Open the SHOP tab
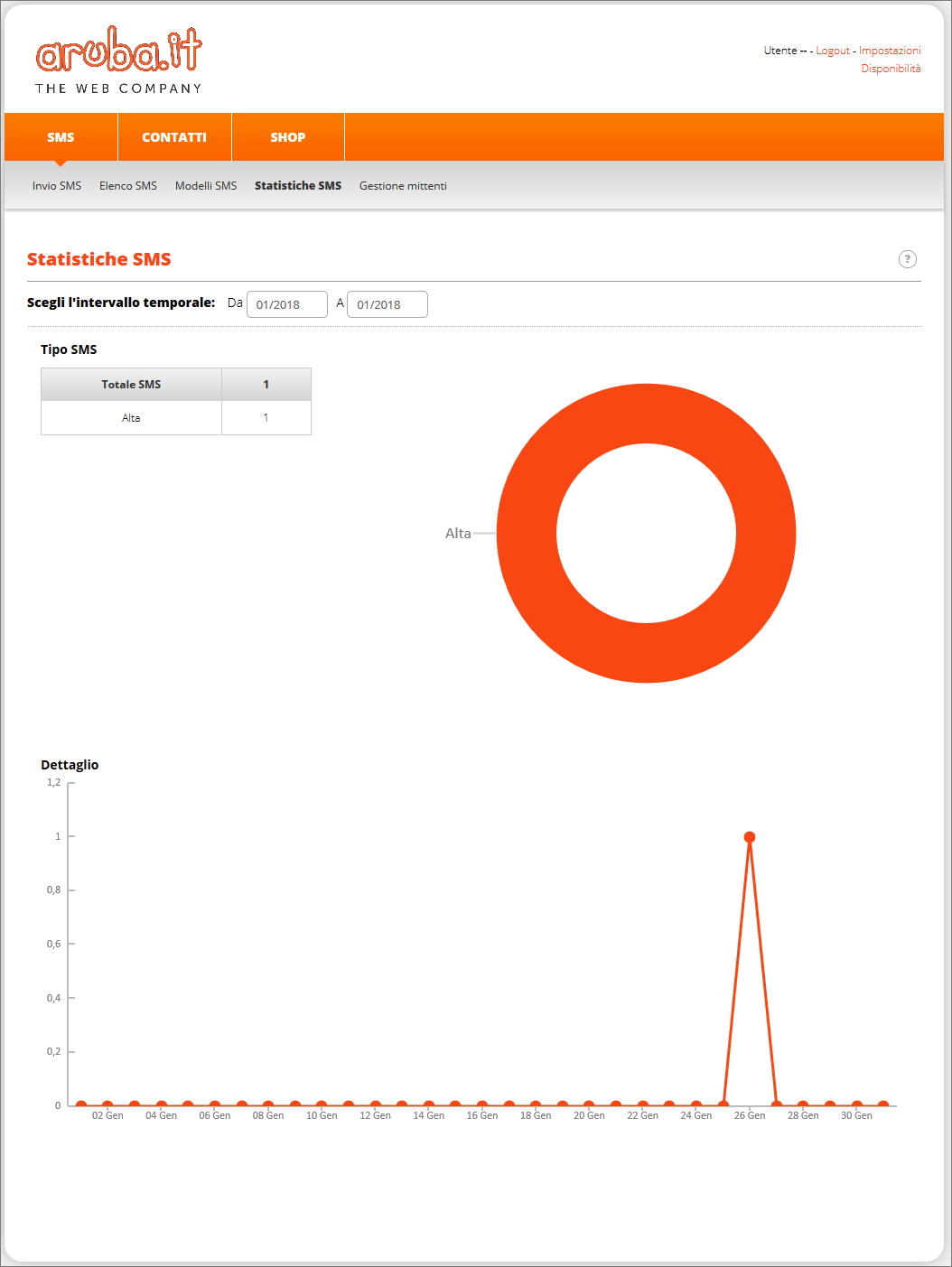952x1267 pixels. [288, 137]
